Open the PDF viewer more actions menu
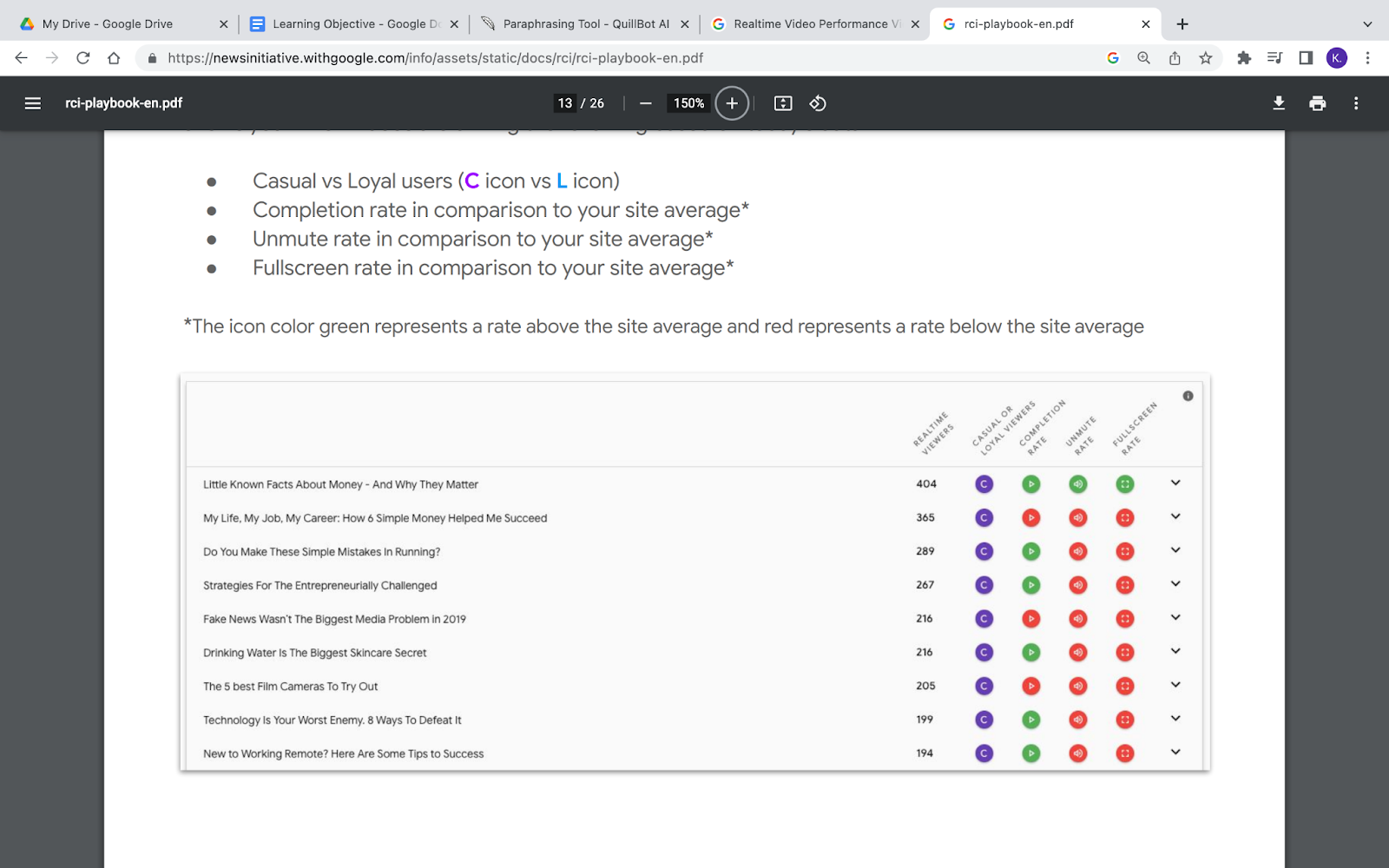 pyautogui.click(x=1355, y=103)
